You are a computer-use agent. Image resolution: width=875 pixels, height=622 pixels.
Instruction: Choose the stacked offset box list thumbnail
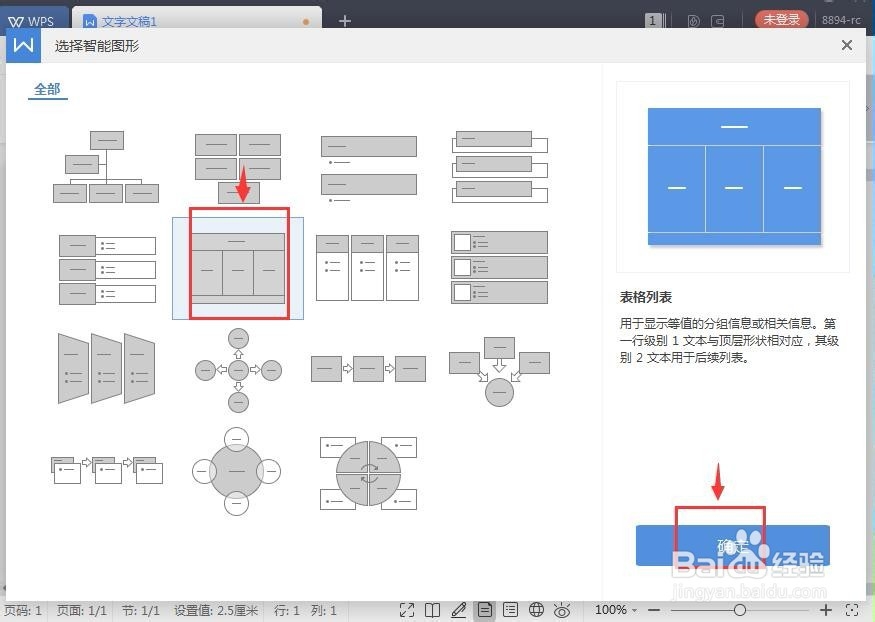(499, 166)
